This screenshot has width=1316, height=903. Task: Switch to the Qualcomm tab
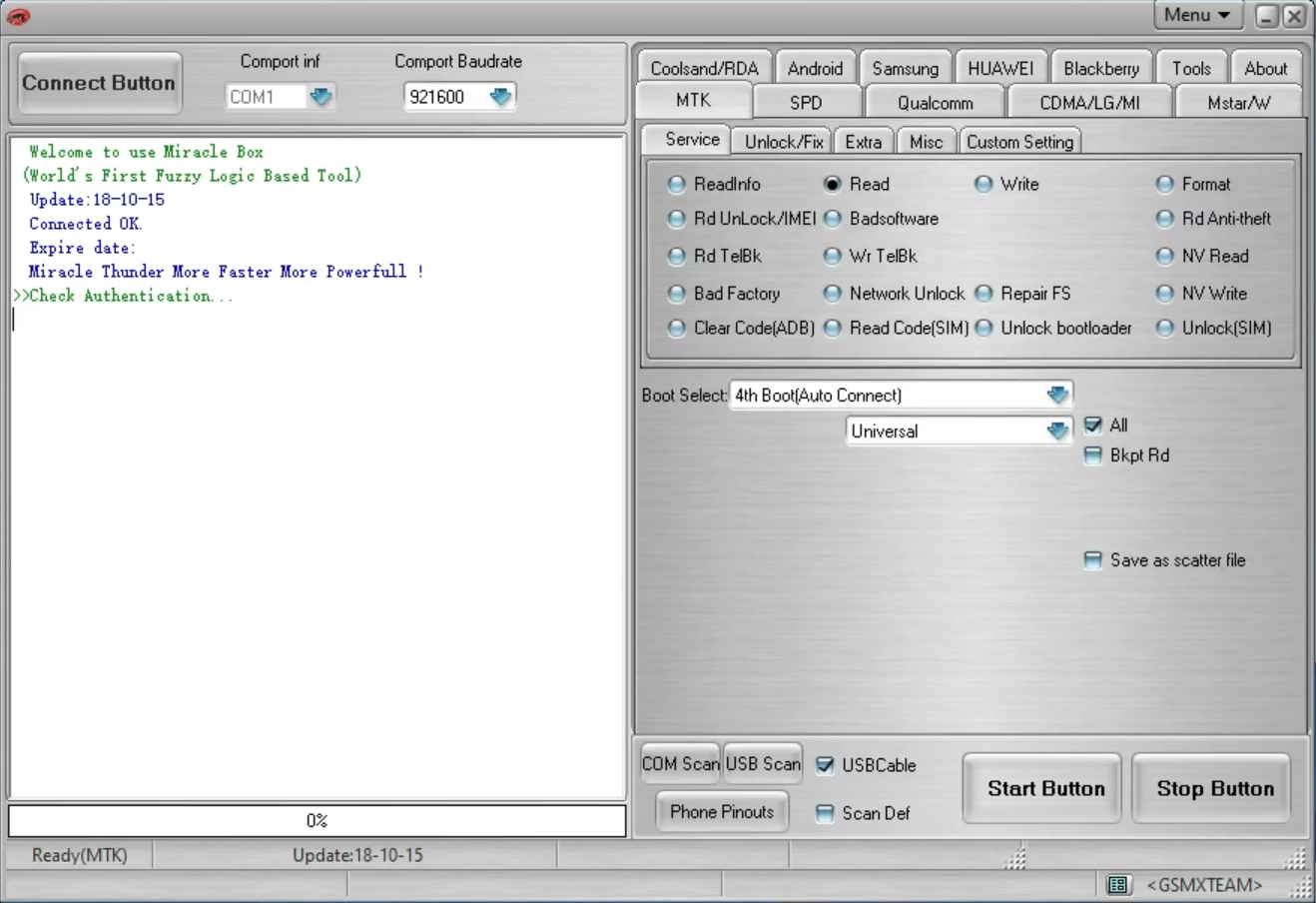click(935, 103)
